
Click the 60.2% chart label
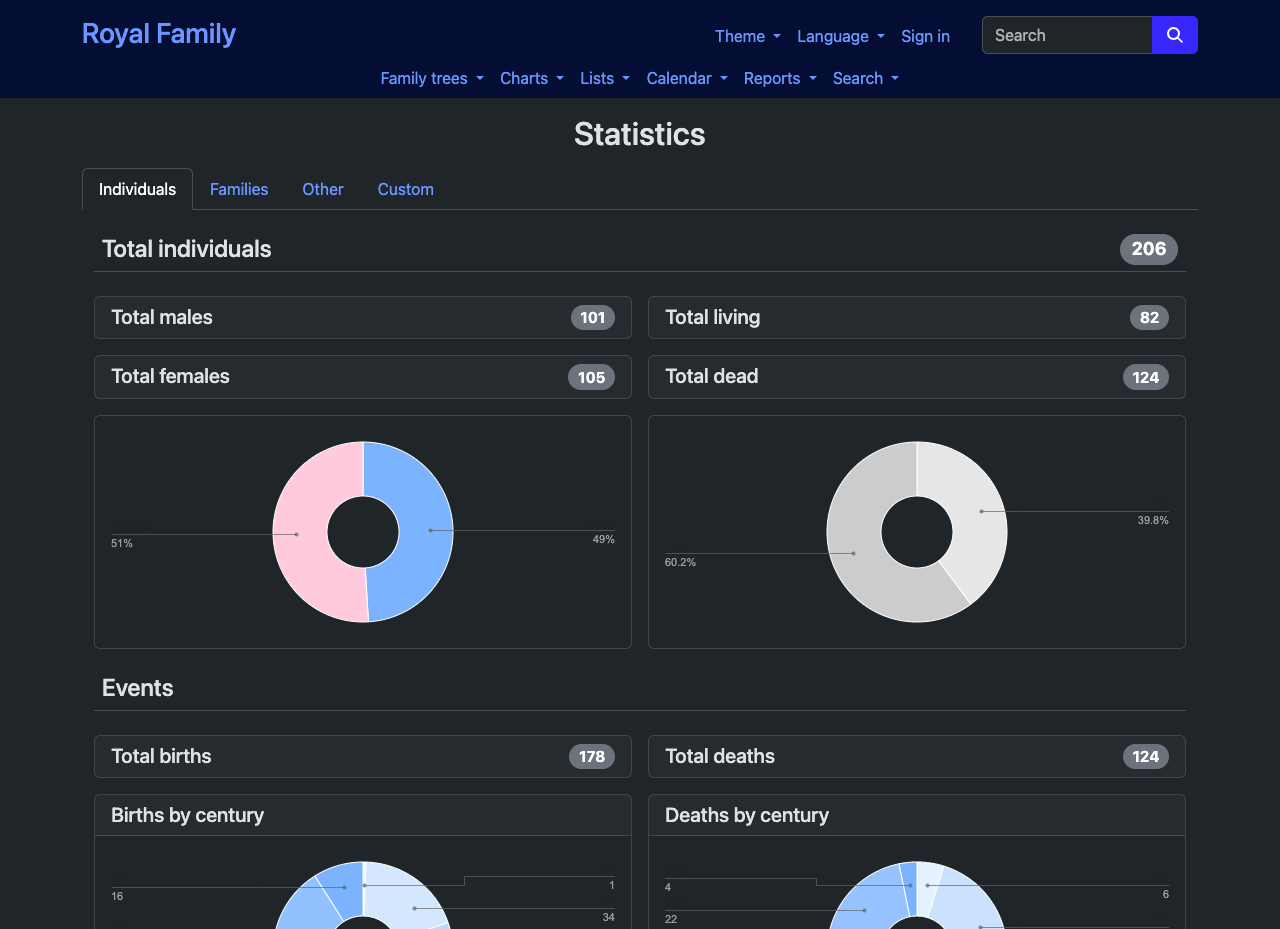680,563
